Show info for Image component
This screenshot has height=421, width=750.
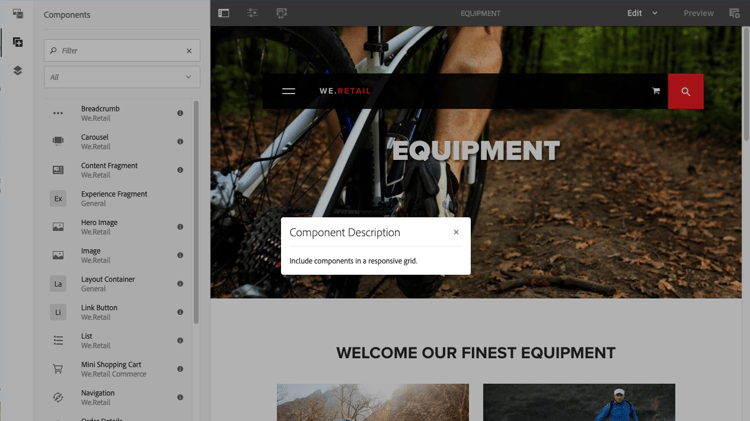(x=180, y=255)
